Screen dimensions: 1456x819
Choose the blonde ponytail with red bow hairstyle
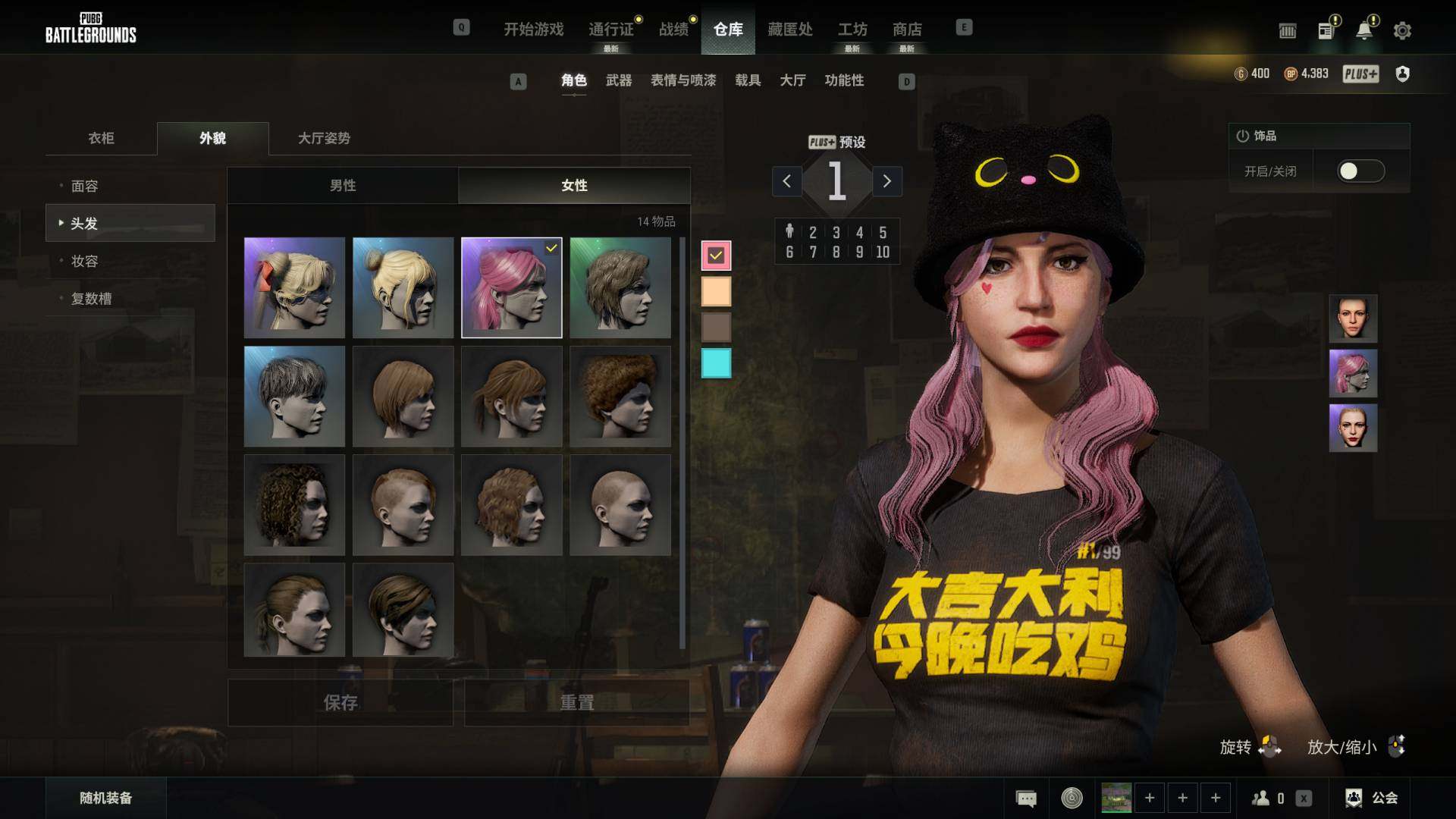pyautogui.click(x=294, y=287)
